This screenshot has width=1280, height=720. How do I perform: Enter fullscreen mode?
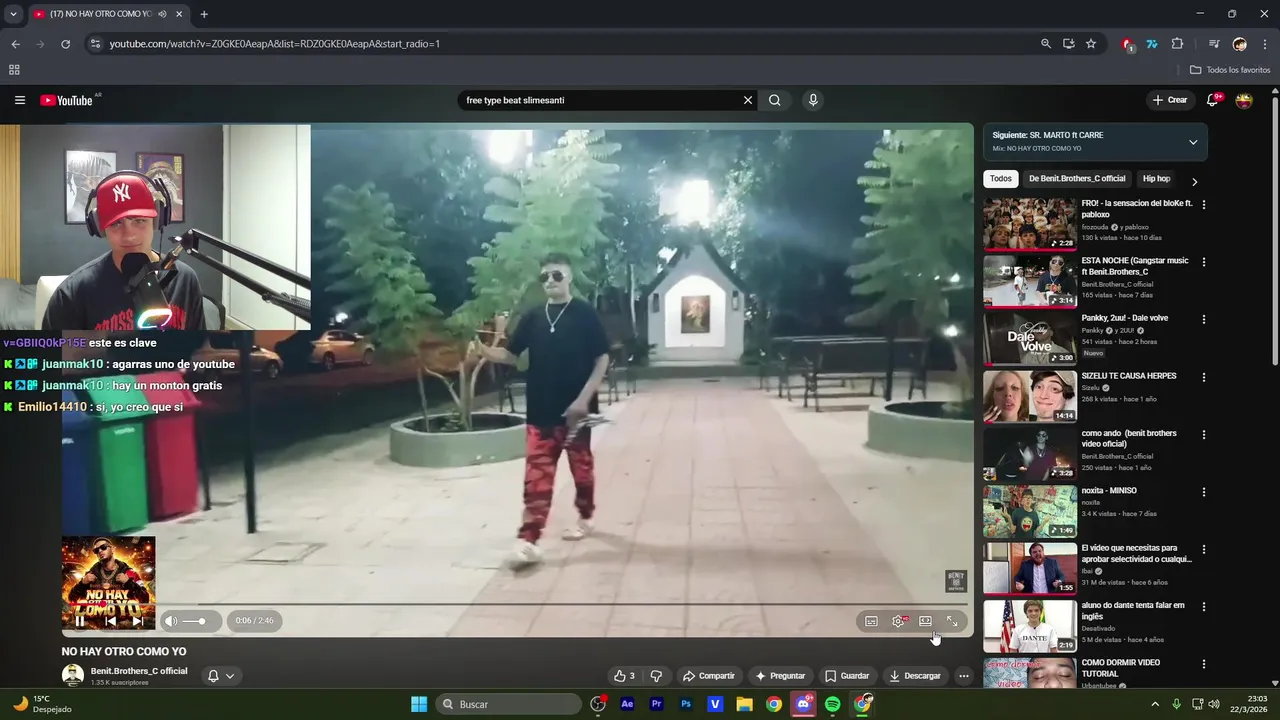click(952, 621)
